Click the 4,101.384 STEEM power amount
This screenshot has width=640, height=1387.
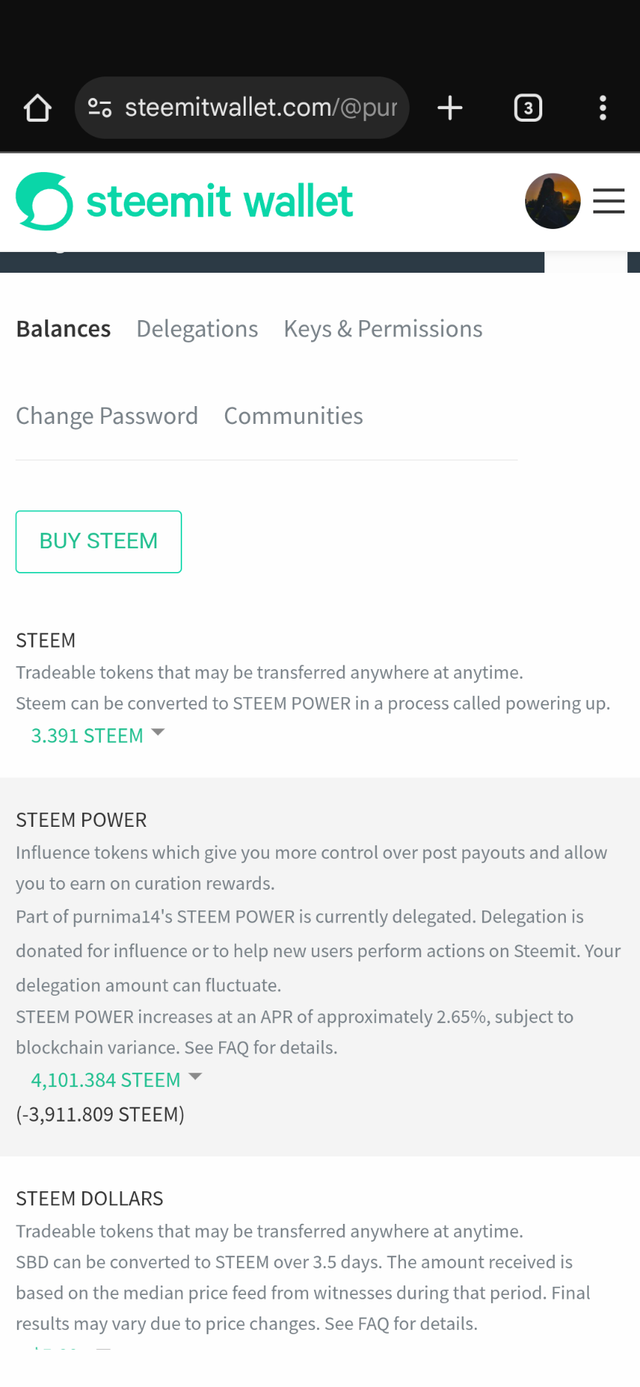coord(106,1080)
